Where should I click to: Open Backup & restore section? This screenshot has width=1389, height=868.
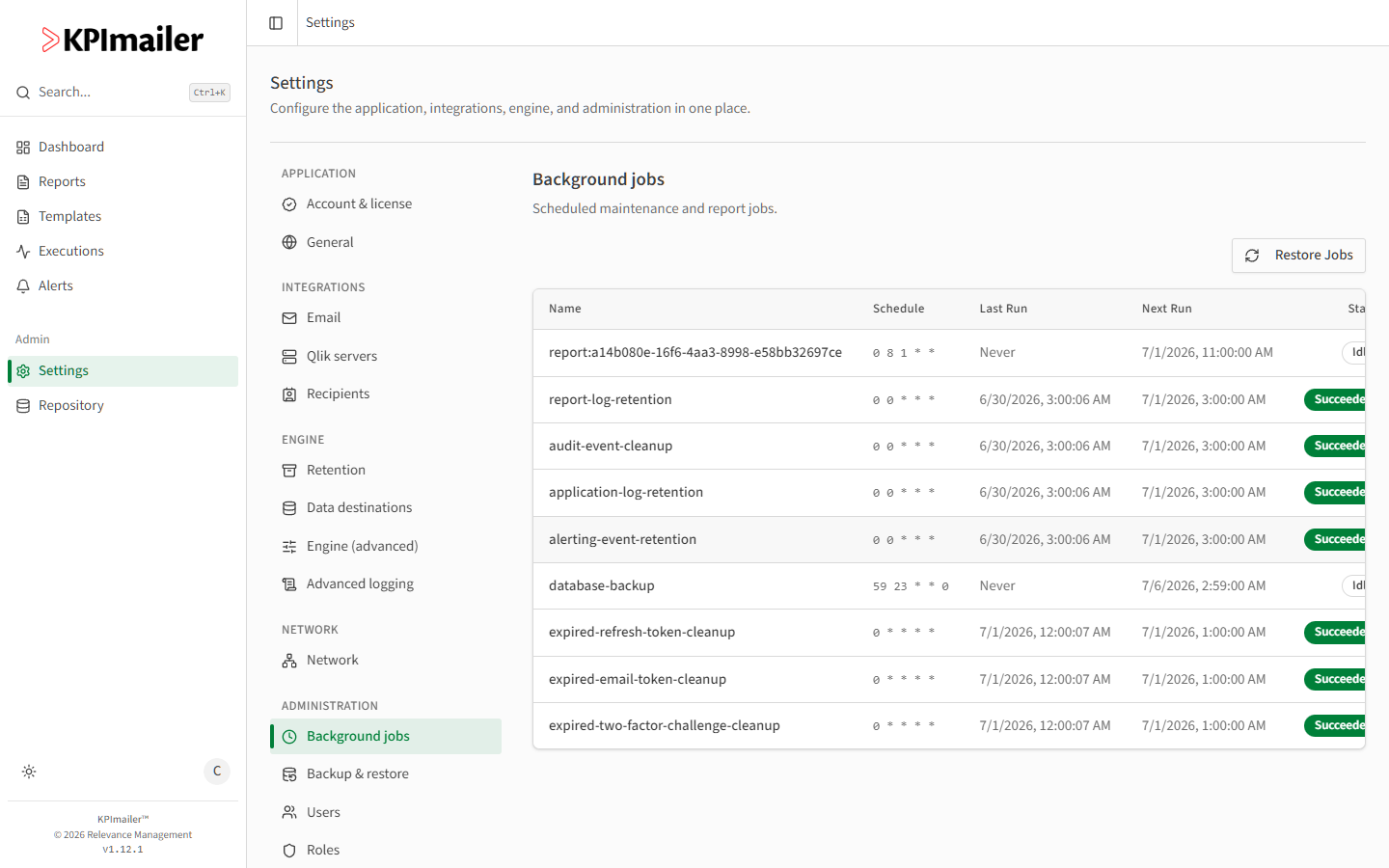tap(386, 774)
